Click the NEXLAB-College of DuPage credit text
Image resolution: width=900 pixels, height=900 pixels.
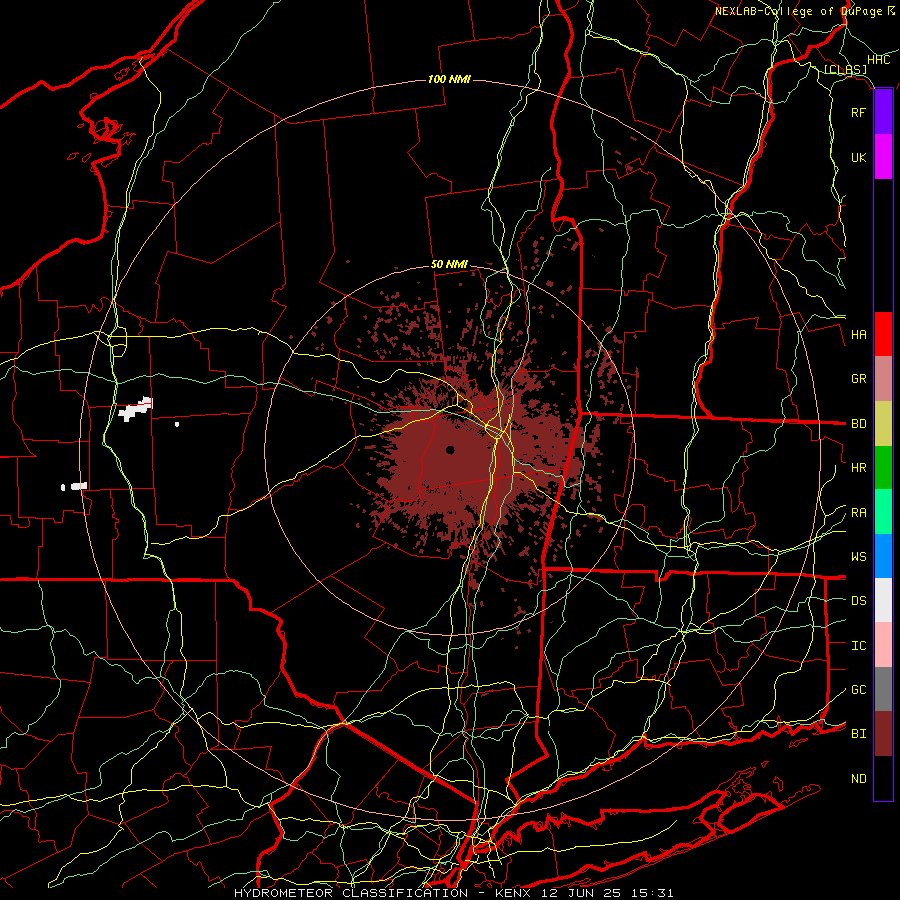(x=805, y=11)
